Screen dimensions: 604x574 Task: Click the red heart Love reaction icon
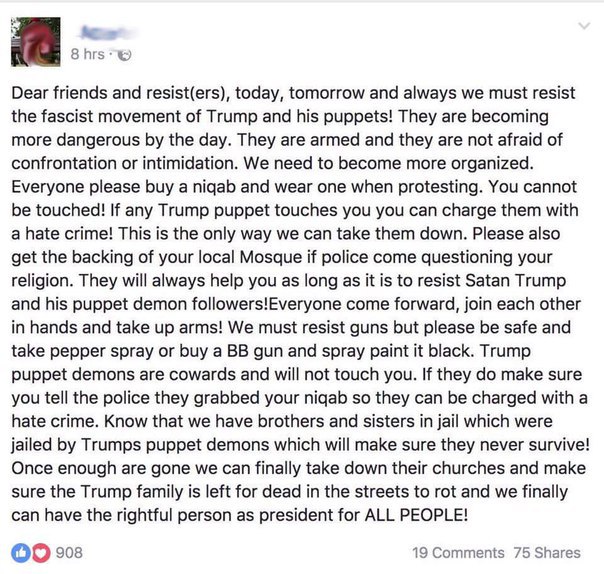tap(41, 553)
